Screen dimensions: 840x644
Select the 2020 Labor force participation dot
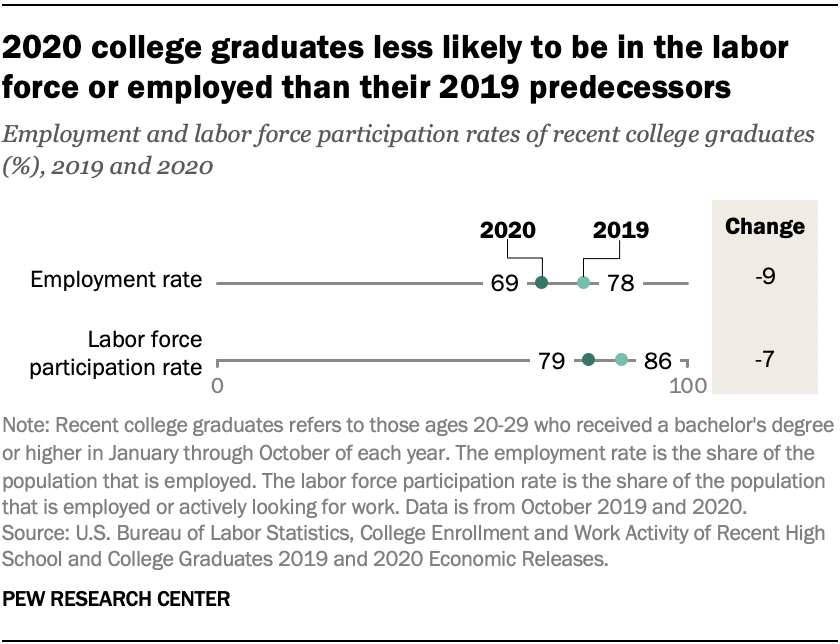coord(588,360)
